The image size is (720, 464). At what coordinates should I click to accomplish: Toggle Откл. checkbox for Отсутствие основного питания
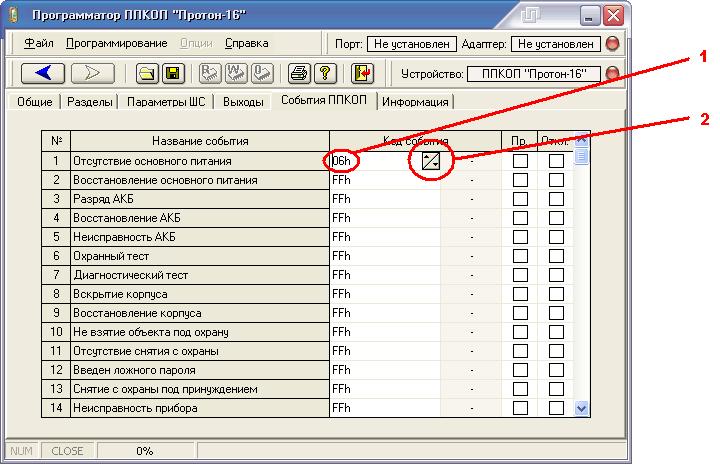coord(556,161)
